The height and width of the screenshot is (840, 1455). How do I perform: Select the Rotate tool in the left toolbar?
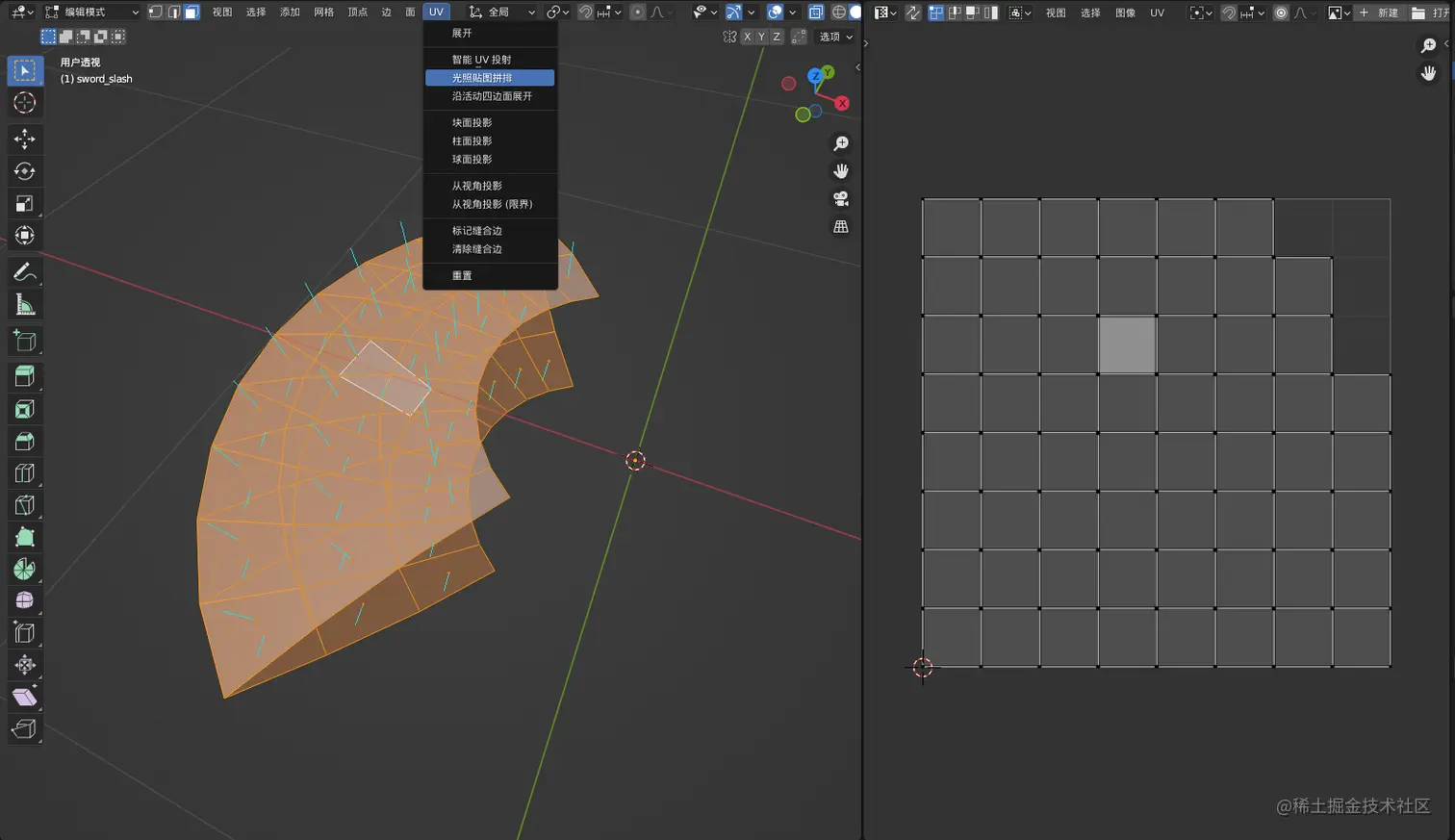25,171
